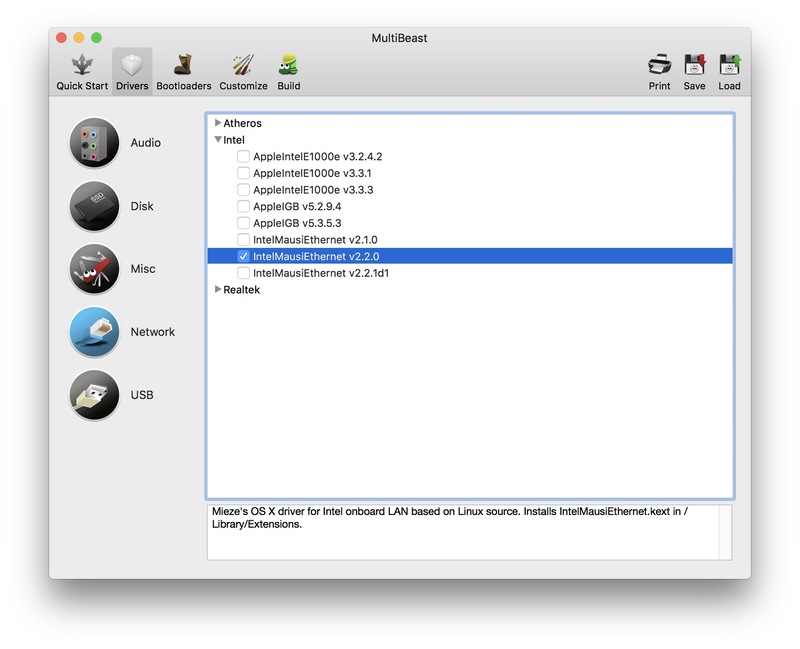Screen dimensions: 800x649
Task: Click the MultiBeast window title
Action: point(399,38)
